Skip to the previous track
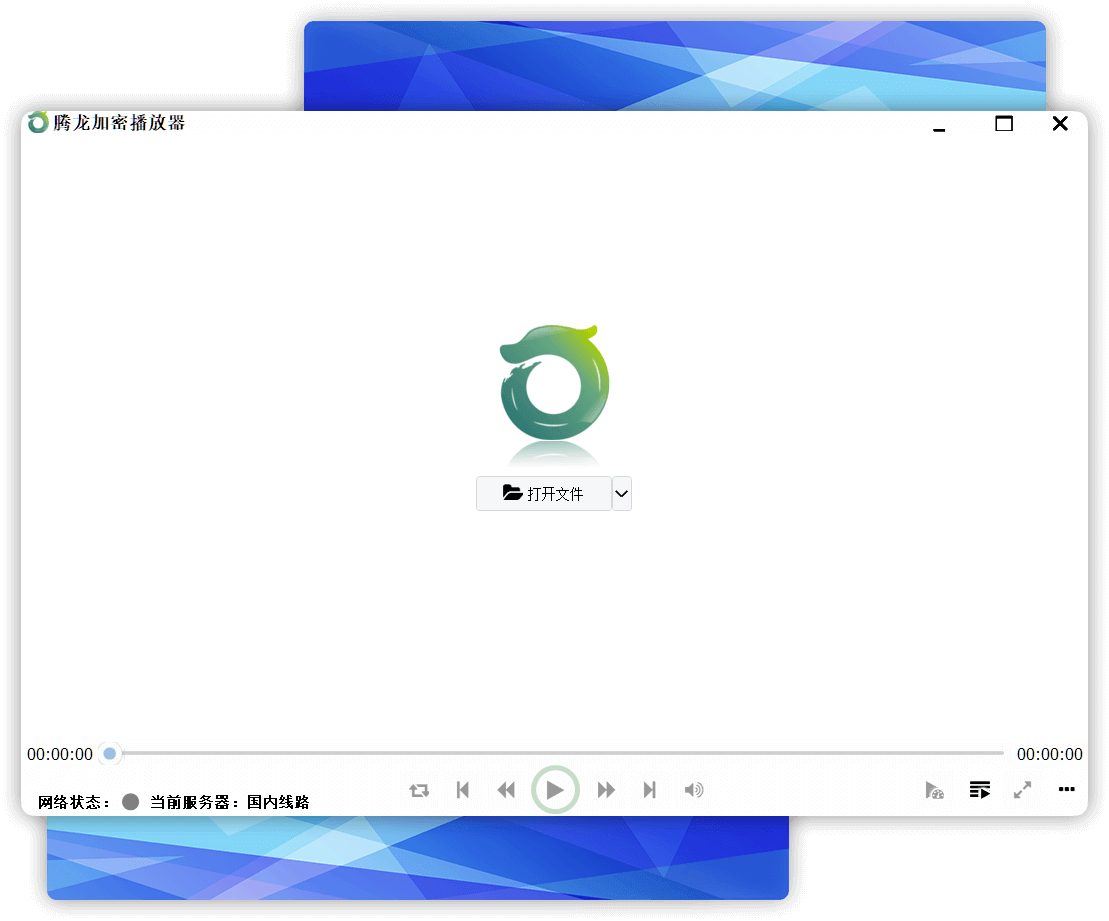 coord(463,790)
